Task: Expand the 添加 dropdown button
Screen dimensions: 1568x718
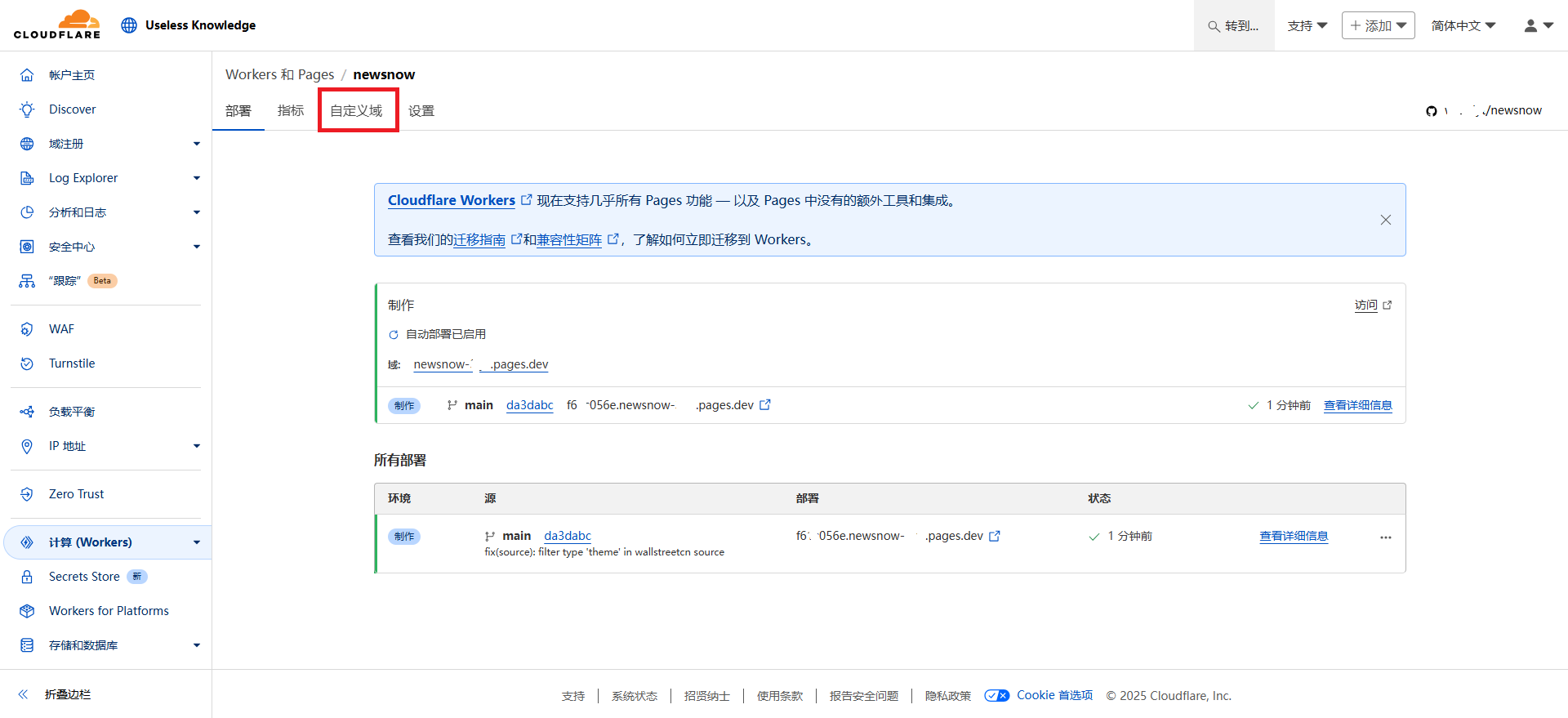Action: pyautogui.click(x=1378, y=26)
